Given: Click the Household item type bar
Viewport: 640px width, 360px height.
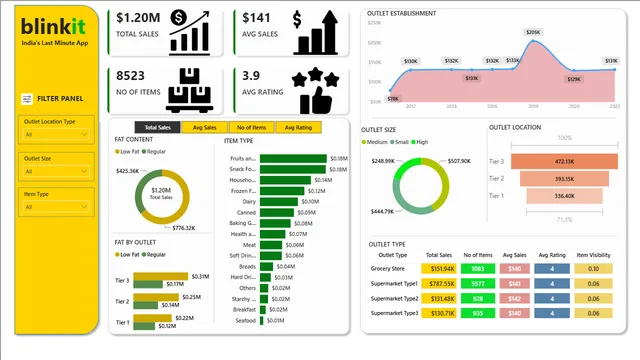Looking at the screenshot, I should click(x=285, y=180).
